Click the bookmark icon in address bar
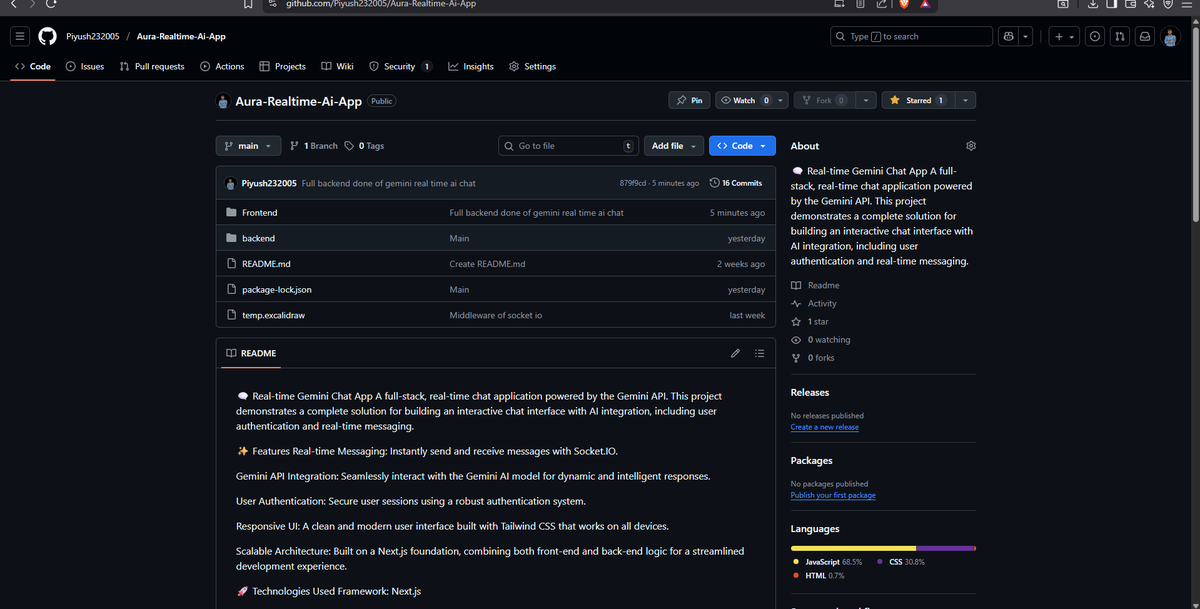This screenshot has height=609, width=1200. (x=248, y=4)
